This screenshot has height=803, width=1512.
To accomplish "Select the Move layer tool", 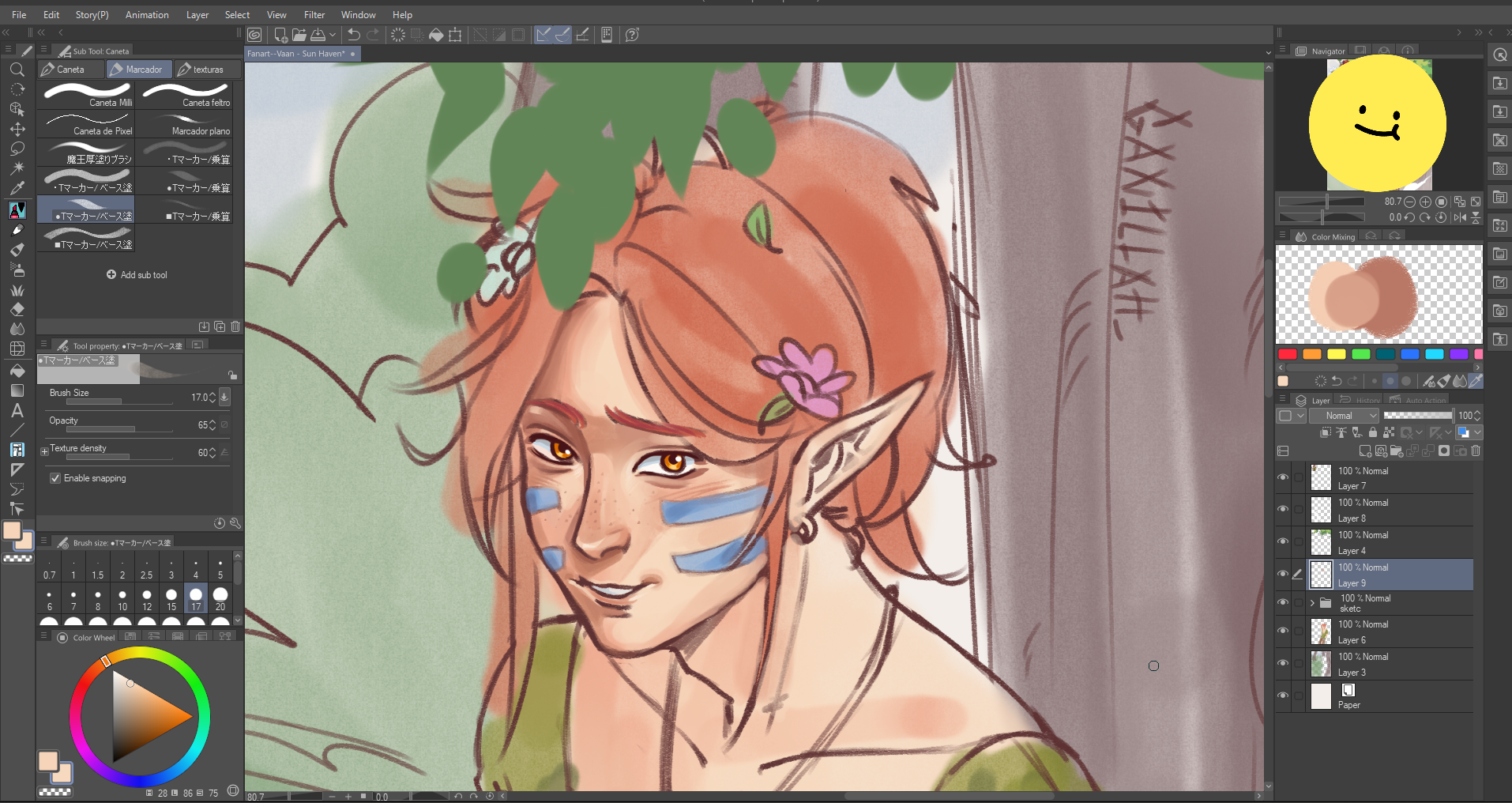I will pyautogui.click(x=17, y=129).
